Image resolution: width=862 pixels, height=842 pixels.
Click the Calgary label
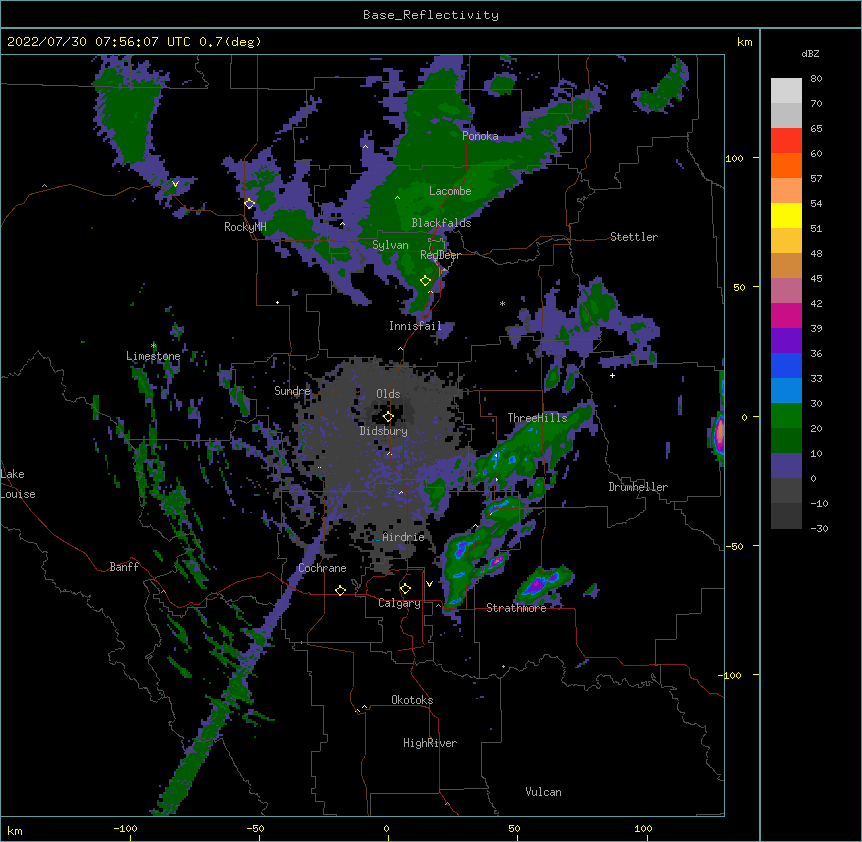399,603
